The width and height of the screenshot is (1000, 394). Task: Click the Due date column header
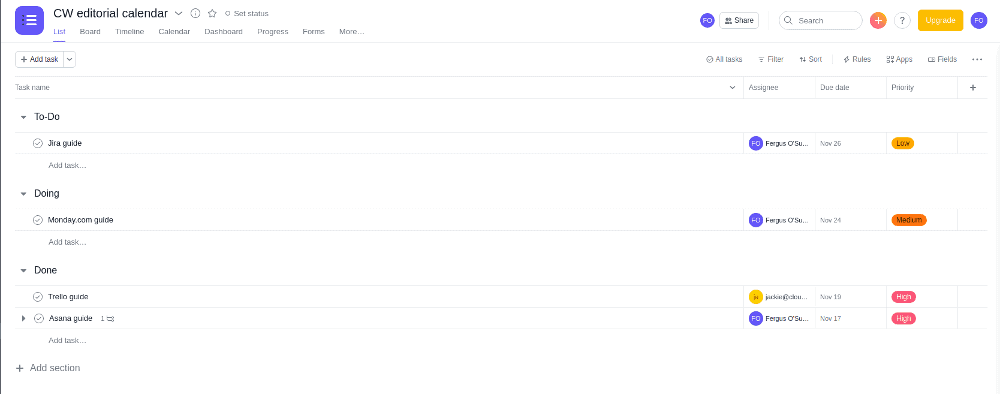pyautogui.click(x=835, y=87)
